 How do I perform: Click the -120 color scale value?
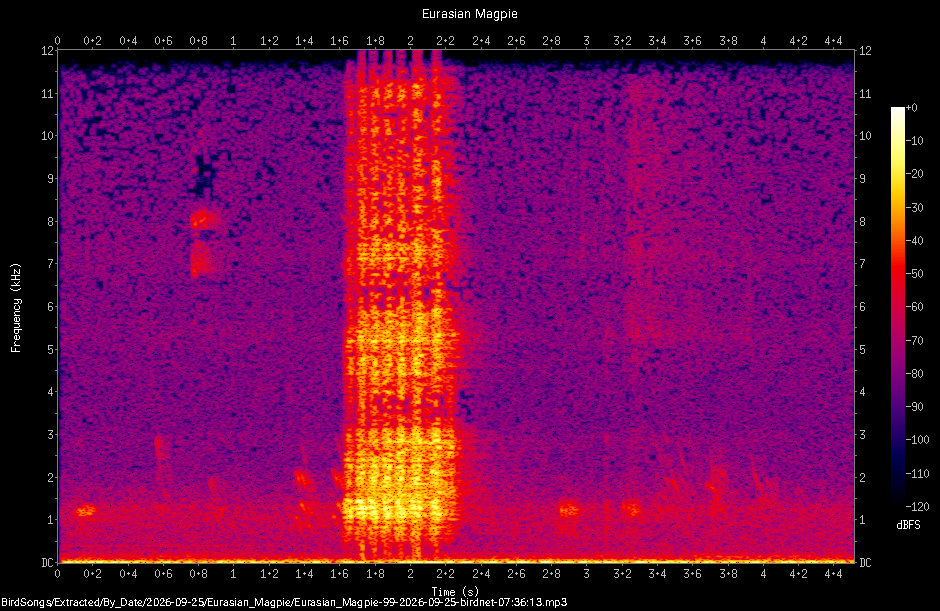pyautogui.click(x=917, y=506)
